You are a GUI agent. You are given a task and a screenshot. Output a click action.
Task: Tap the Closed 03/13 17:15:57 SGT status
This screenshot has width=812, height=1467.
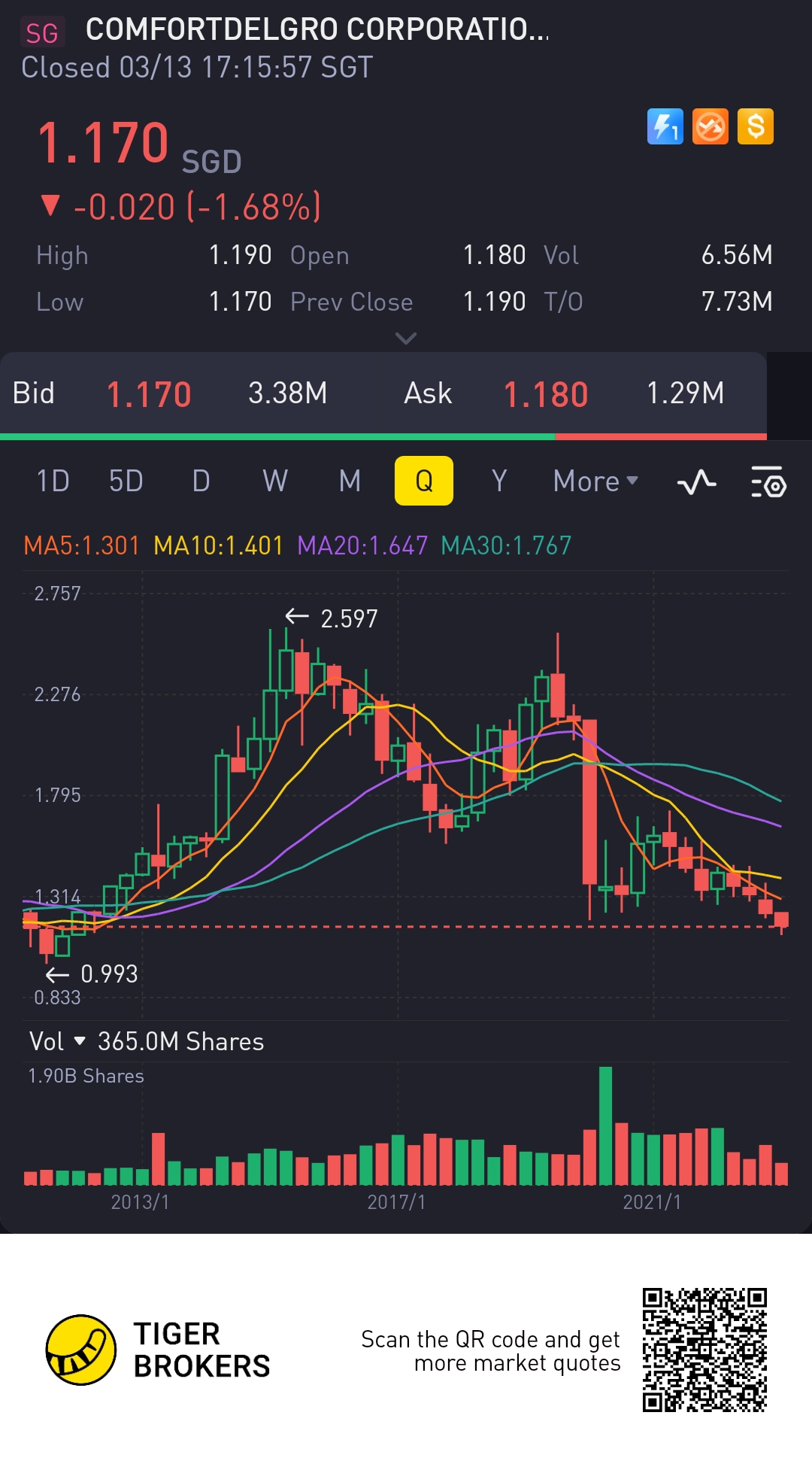click(197, 68)
